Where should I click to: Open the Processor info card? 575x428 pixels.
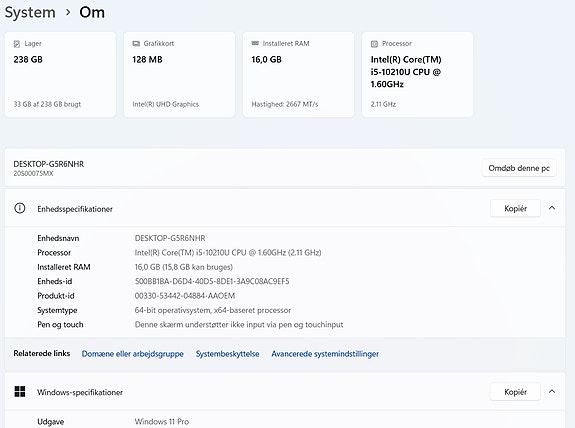coord(417,74)
